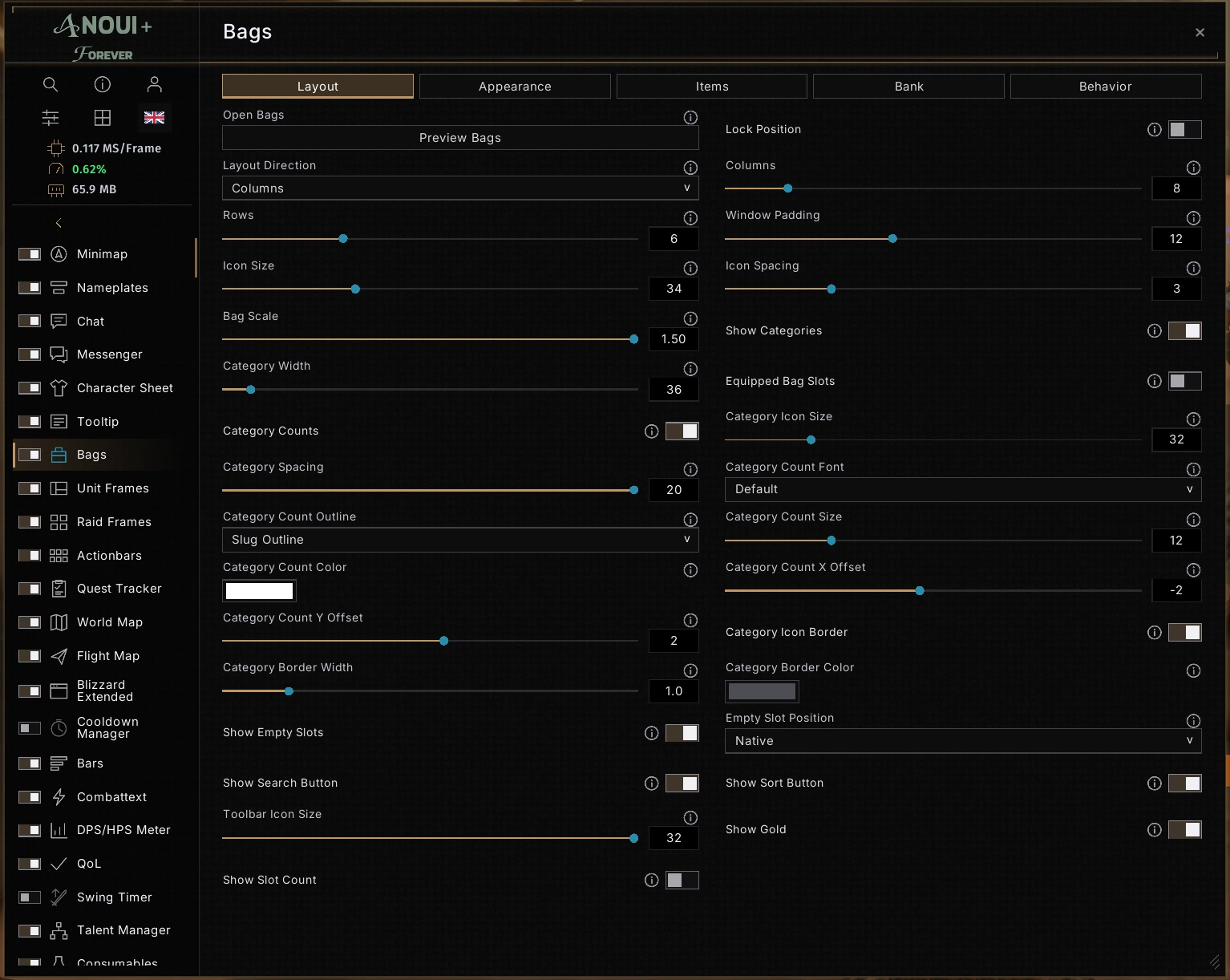Click the Chat module icon
Viewport: 1230px width, 980px height.
[59, 322]
